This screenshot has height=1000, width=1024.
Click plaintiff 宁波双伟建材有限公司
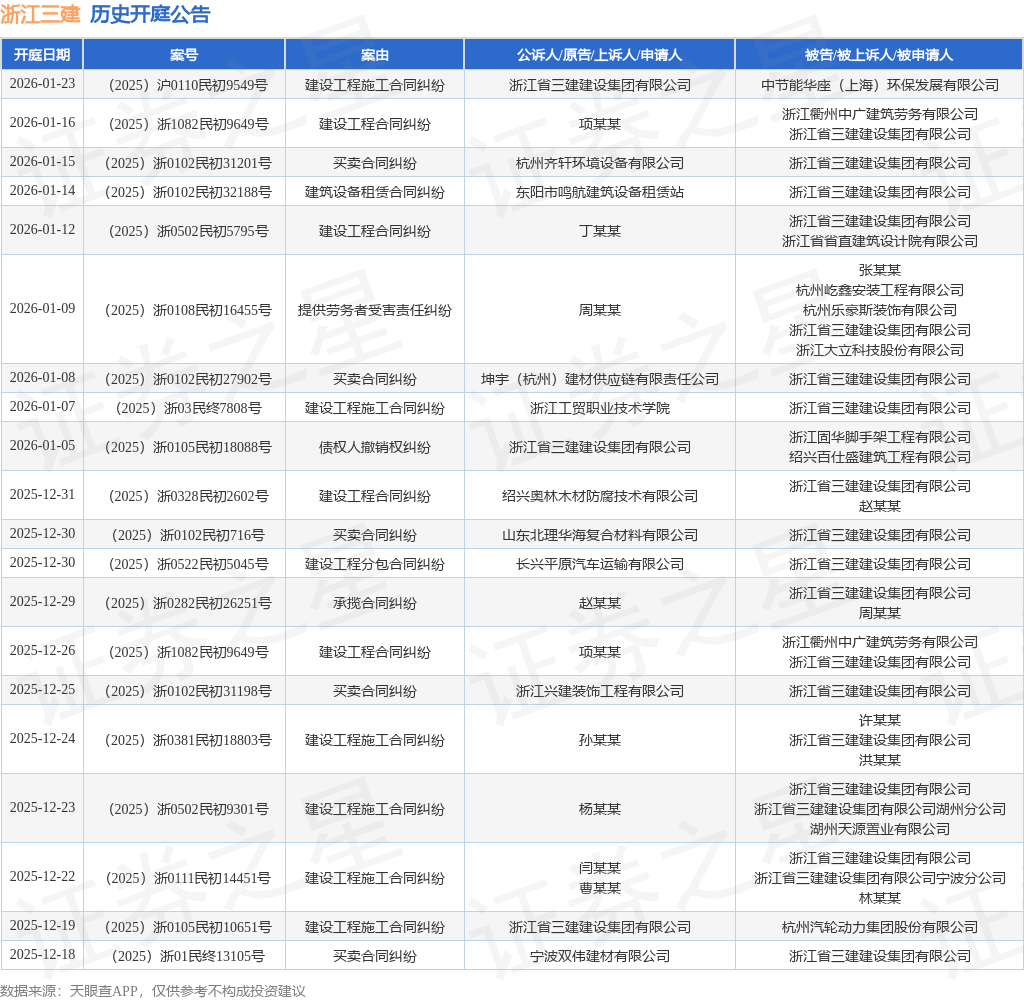(x=600, y=956)
